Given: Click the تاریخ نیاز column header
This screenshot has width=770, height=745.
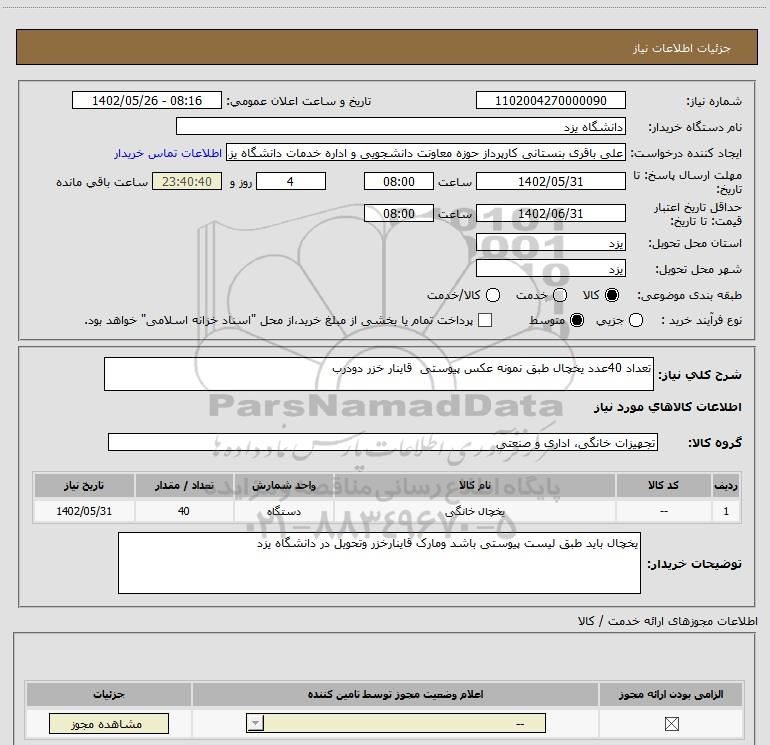Looking at the screenshot, I should pos(84,486).
